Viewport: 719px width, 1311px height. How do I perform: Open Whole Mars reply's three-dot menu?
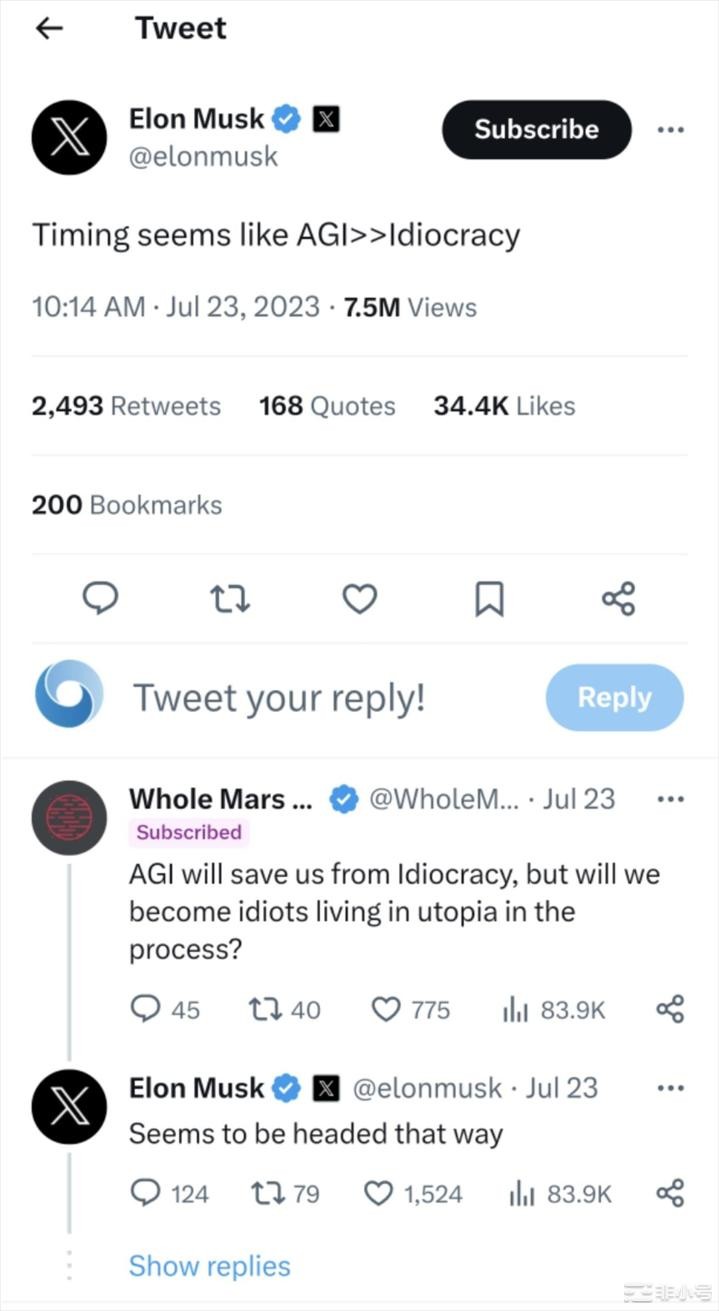670,799
